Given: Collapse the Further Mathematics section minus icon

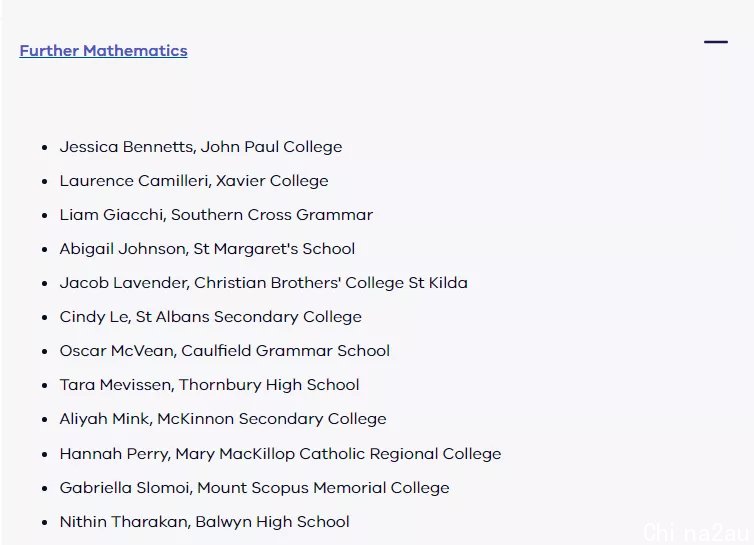Looking at the screenshot, I should pos(716,42).
